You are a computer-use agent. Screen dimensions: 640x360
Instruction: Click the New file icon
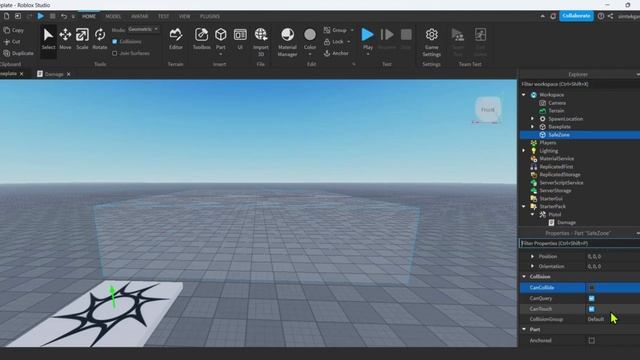(x=7, y=16)
